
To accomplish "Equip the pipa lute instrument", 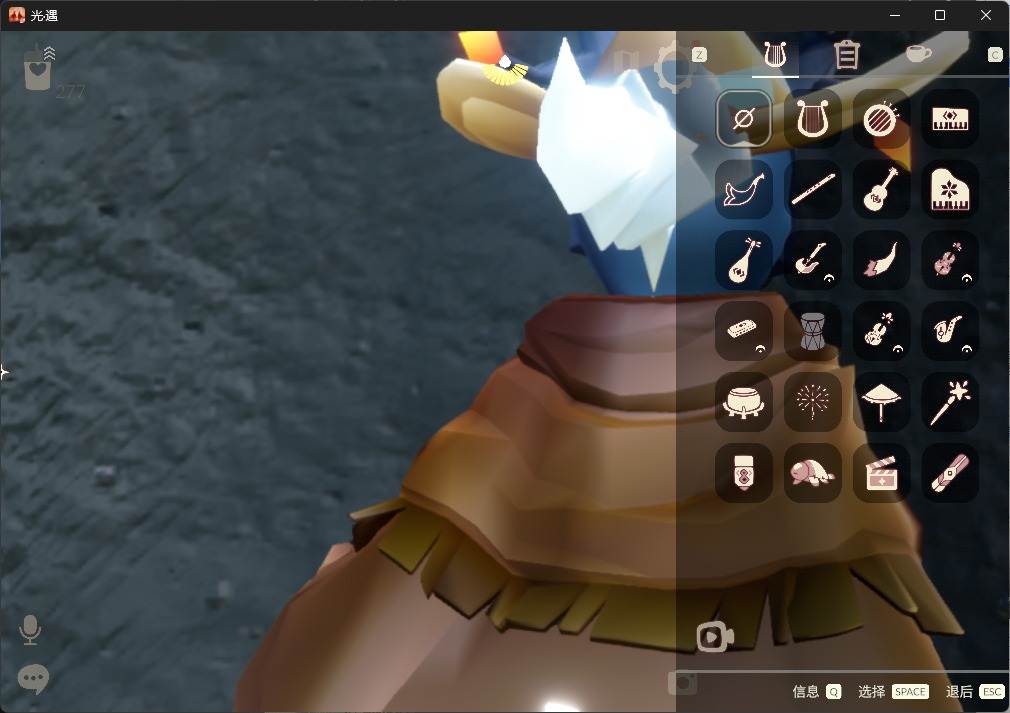I will (x=743, y=261).
